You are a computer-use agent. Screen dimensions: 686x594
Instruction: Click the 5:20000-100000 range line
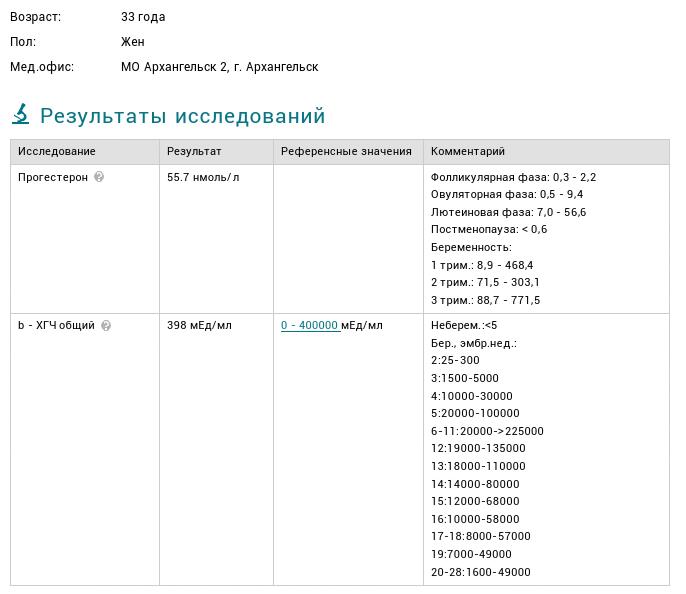click(x=475, y=413)
